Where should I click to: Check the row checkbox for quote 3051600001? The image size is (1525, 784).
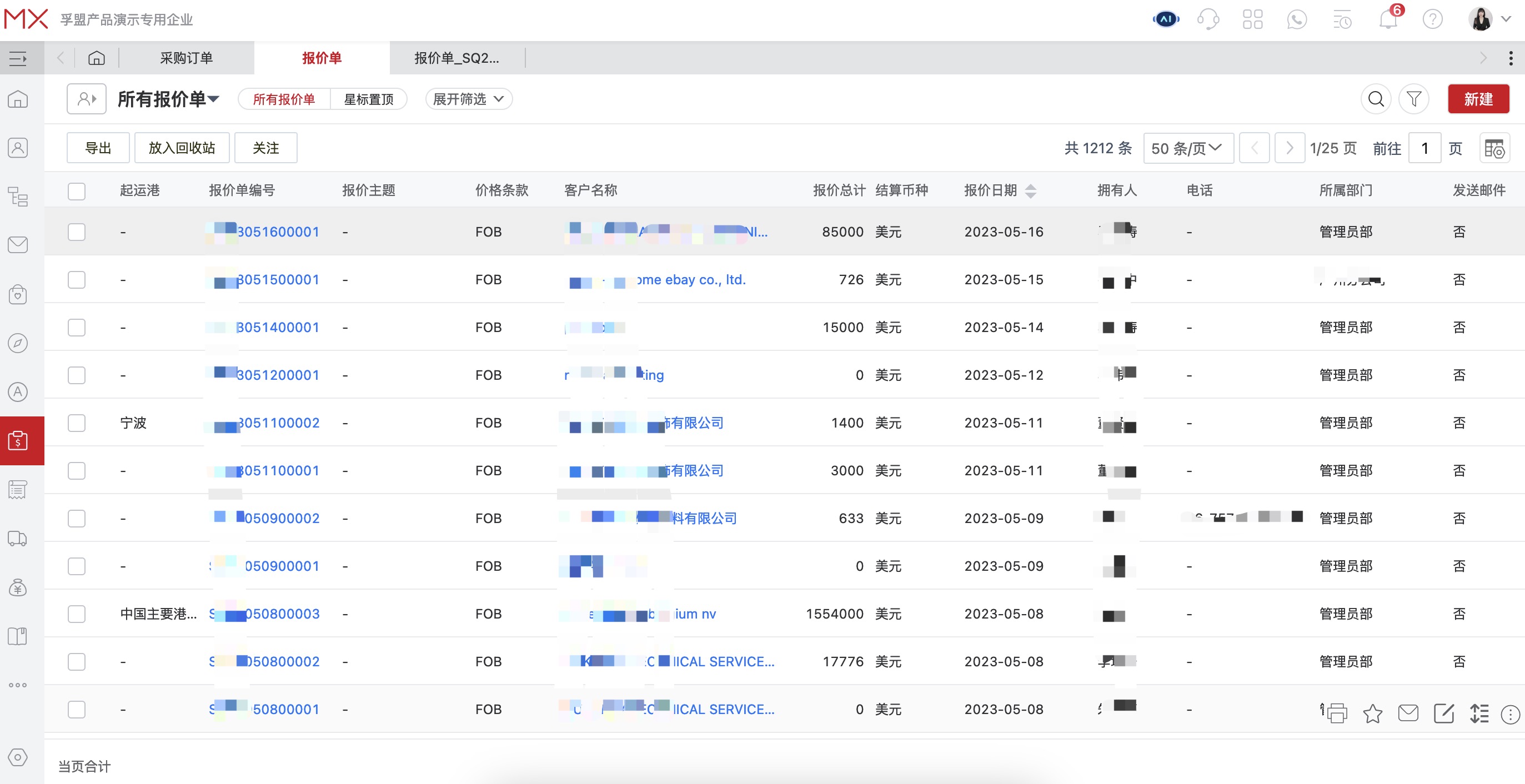tap(77, 232)
